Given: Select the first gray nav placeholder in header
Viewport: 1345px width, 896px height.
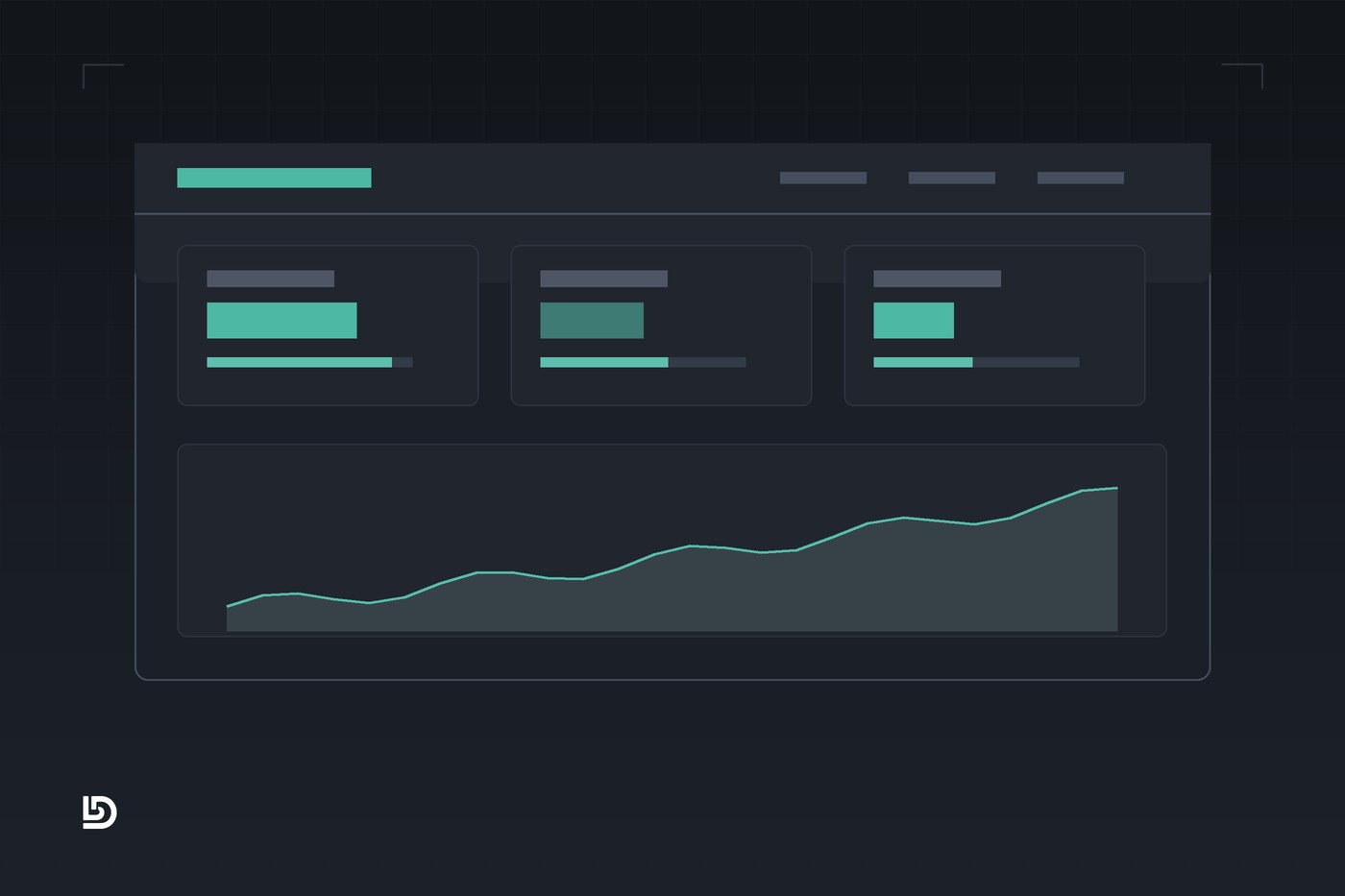Looking at the screenshot, I should [x=823, y=178].
